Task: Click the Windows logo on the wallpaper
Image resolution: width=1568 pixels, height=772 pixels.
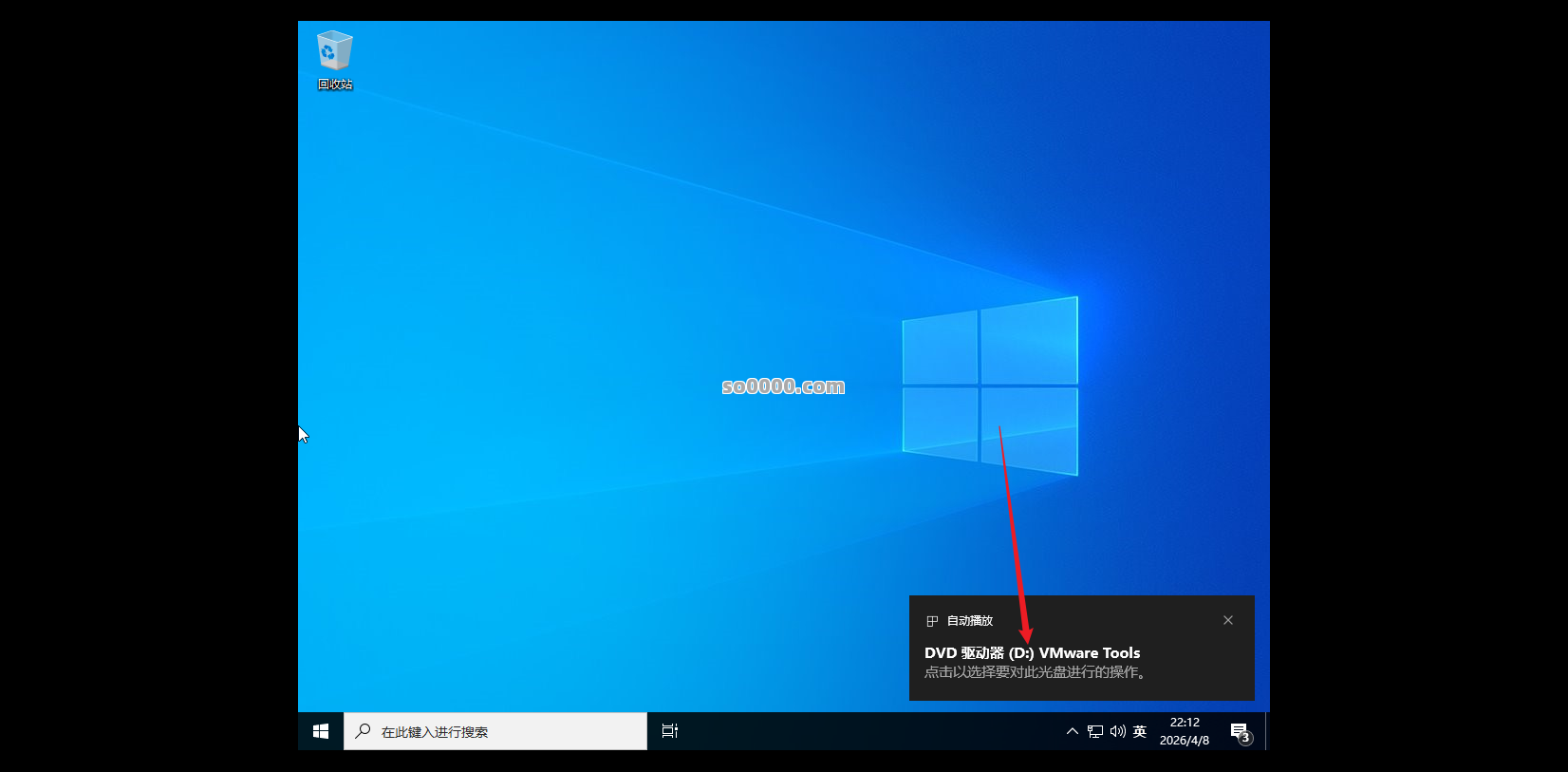Action: coord(990,386)
